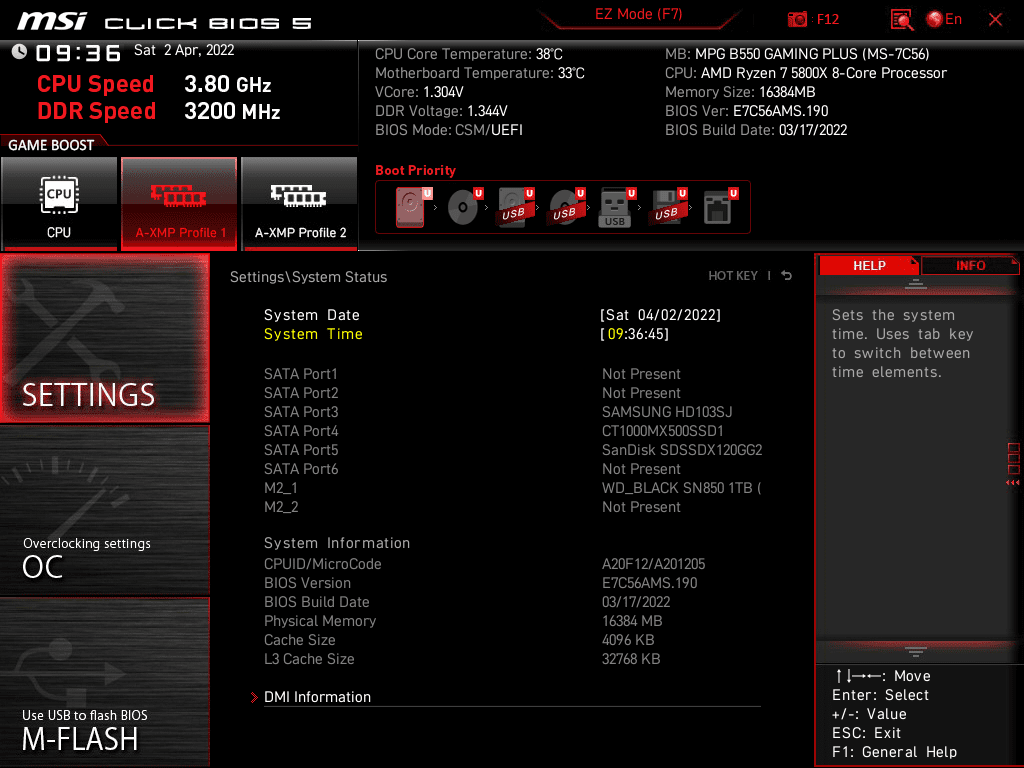Click the CPUID/MicroCode label

coord(323,564)
